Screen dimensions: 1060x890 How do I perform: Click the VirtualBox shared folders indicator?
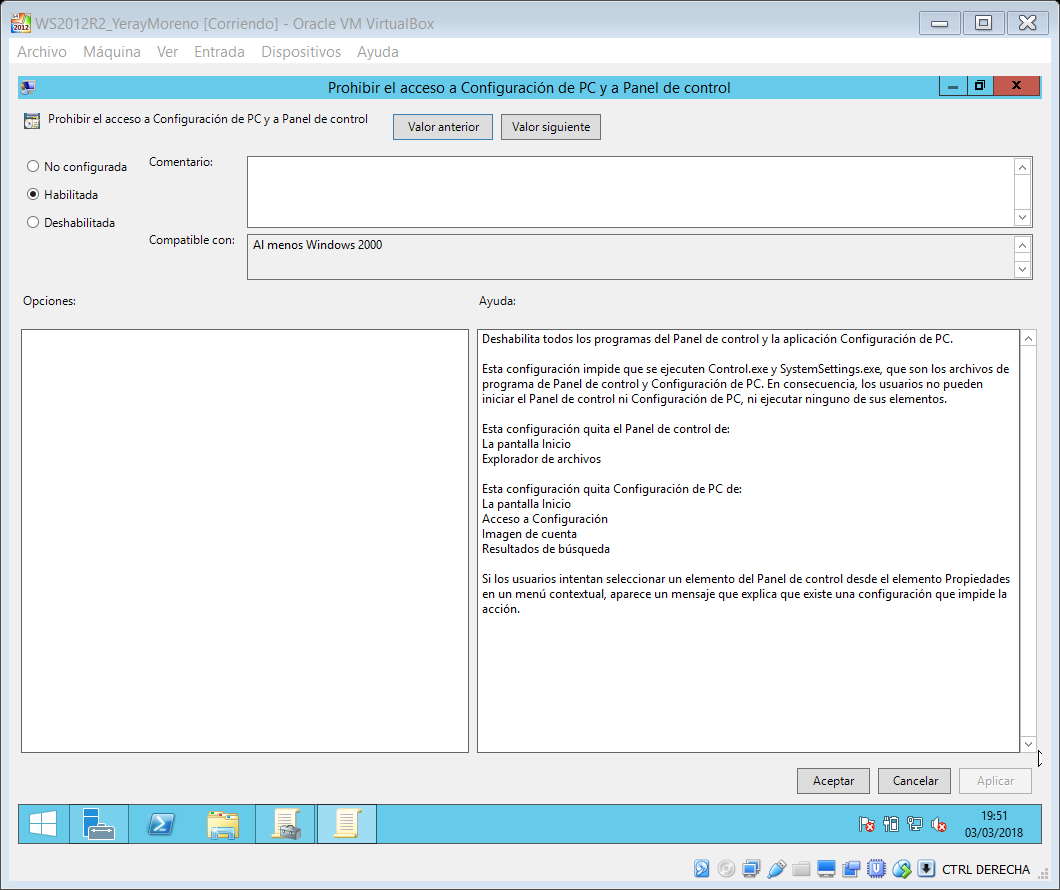click(801, 869)
